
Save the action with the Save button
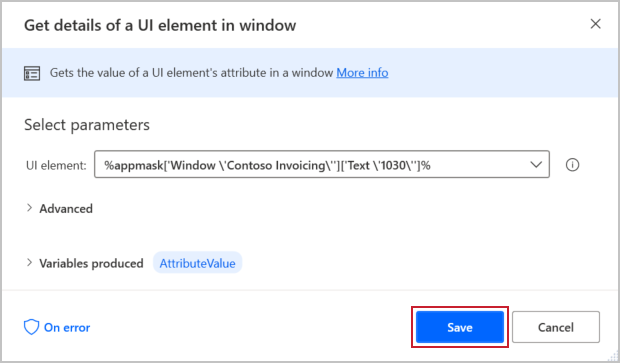460,327
